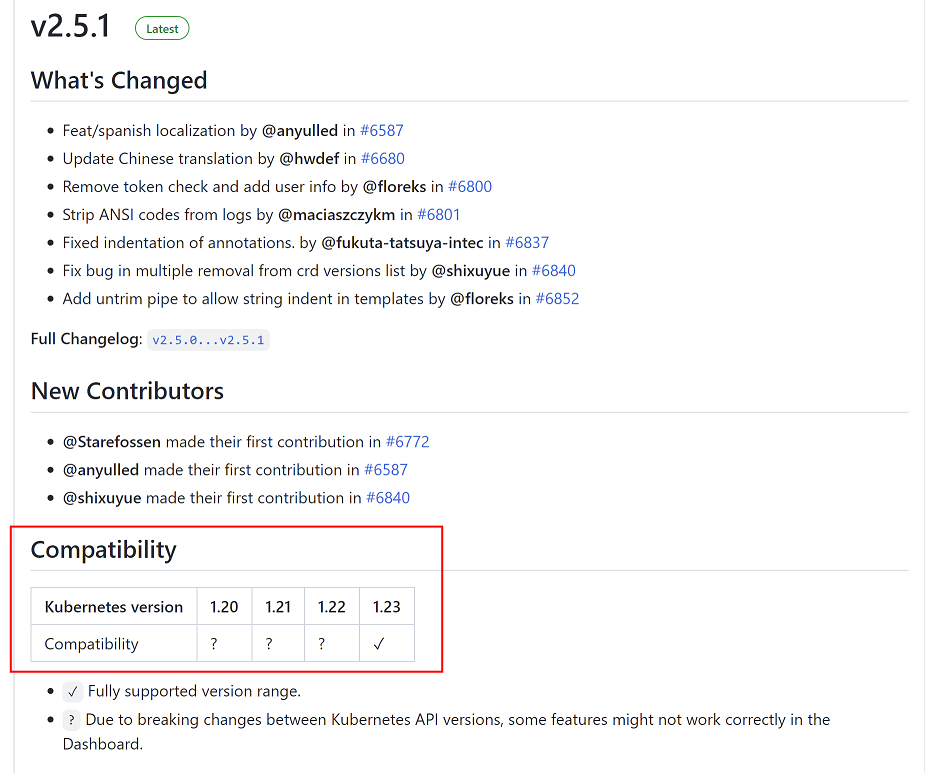
Task: Click the checkmark under version 1.23
Action: click(378, 644)
